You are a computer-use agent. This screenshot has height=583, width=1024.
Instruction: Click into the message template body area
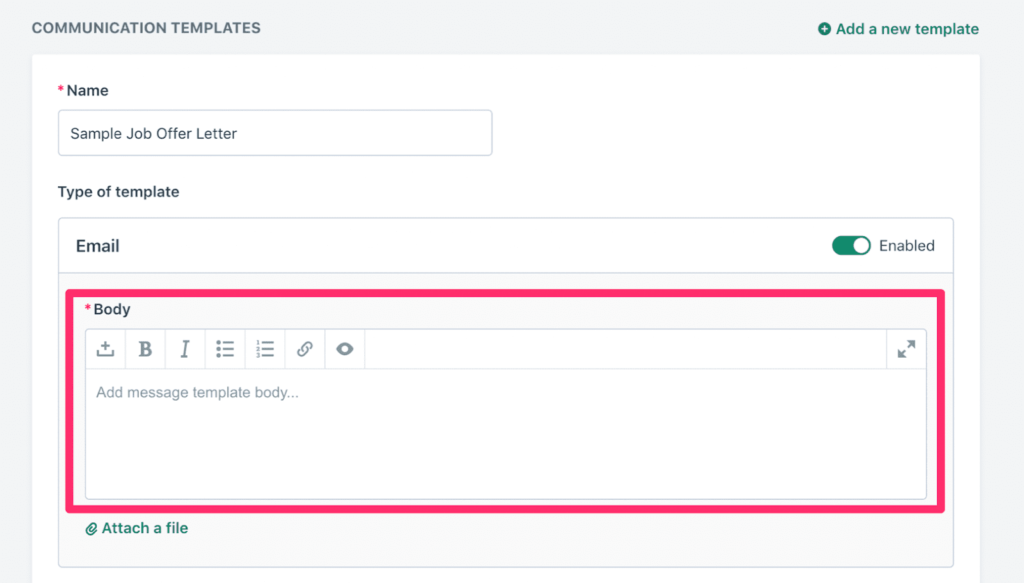(x=505, y=433)
